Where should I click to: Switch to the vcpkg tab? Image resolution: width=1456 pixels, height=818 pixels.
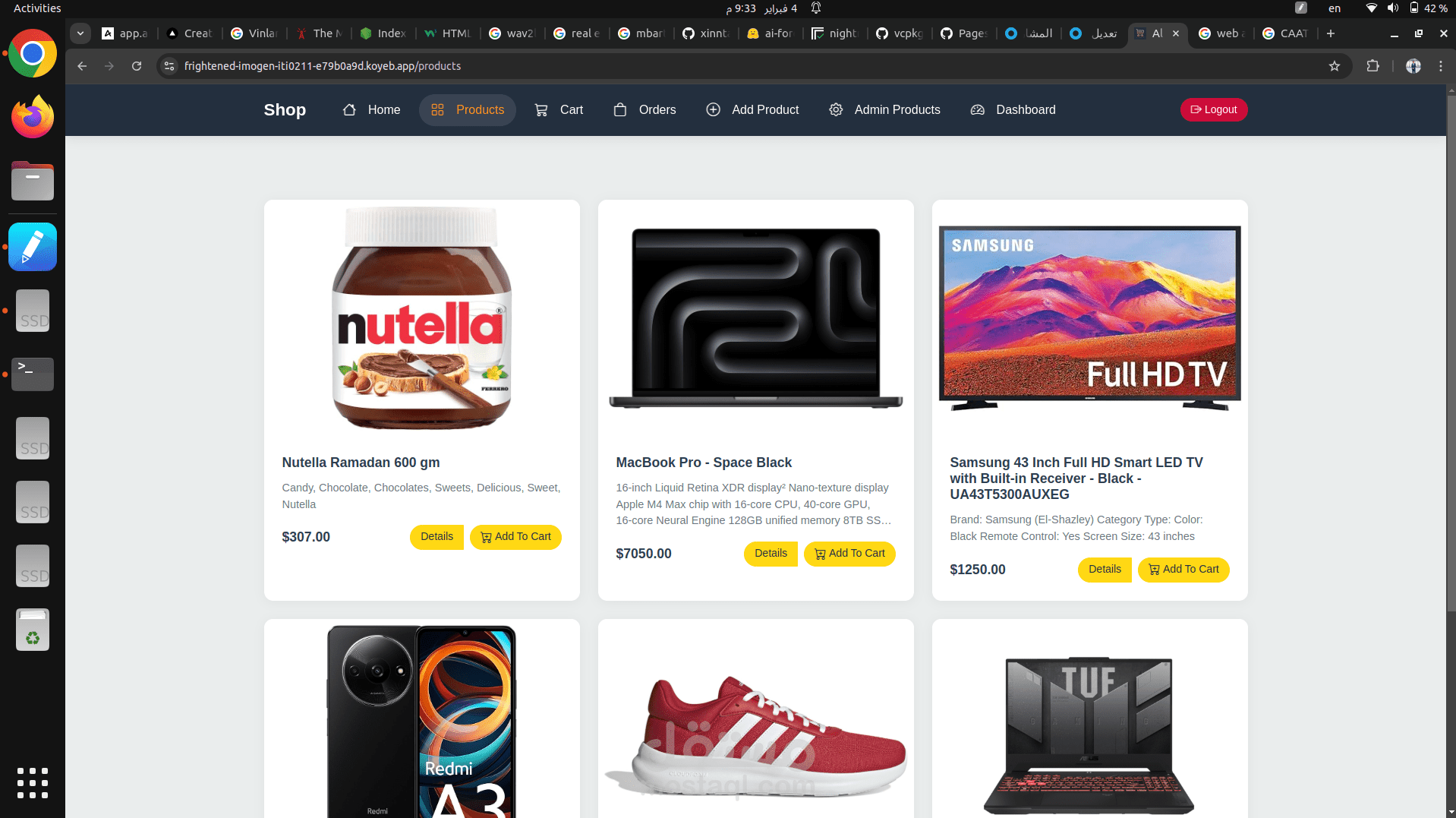click(x=900, y=33)
